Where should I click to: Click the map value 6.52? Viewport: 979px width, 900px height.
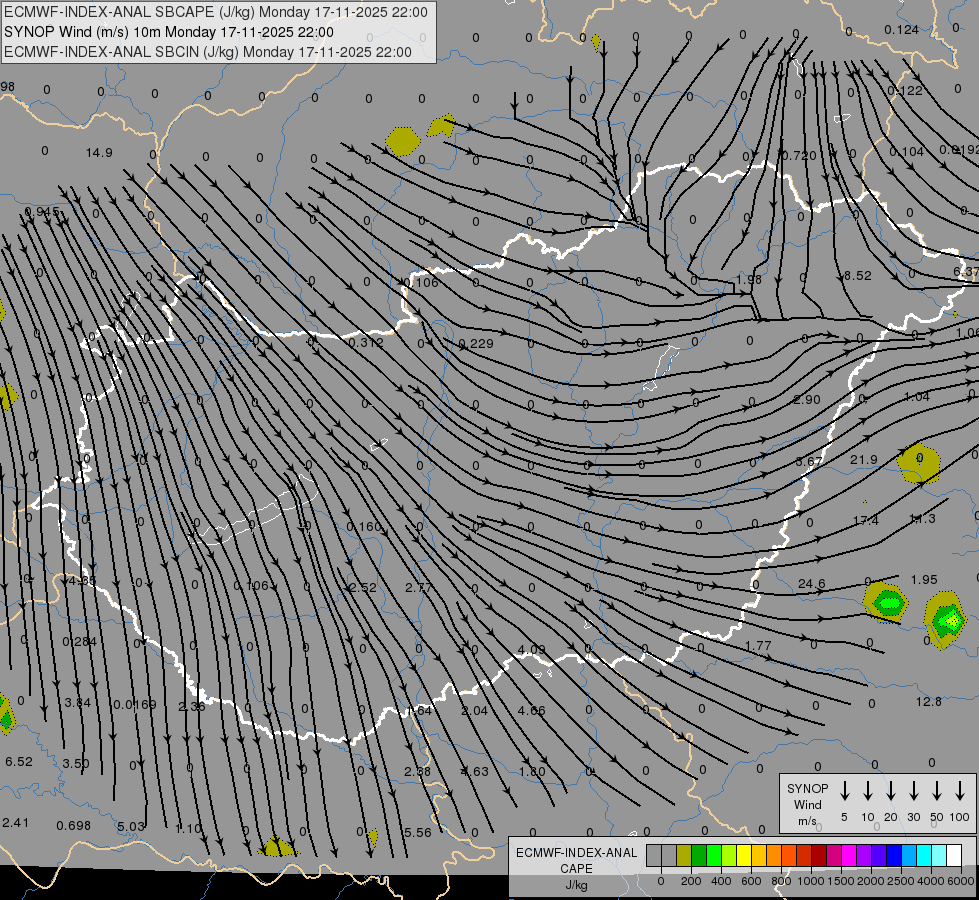pyautogui.click(x=19, y=761)
